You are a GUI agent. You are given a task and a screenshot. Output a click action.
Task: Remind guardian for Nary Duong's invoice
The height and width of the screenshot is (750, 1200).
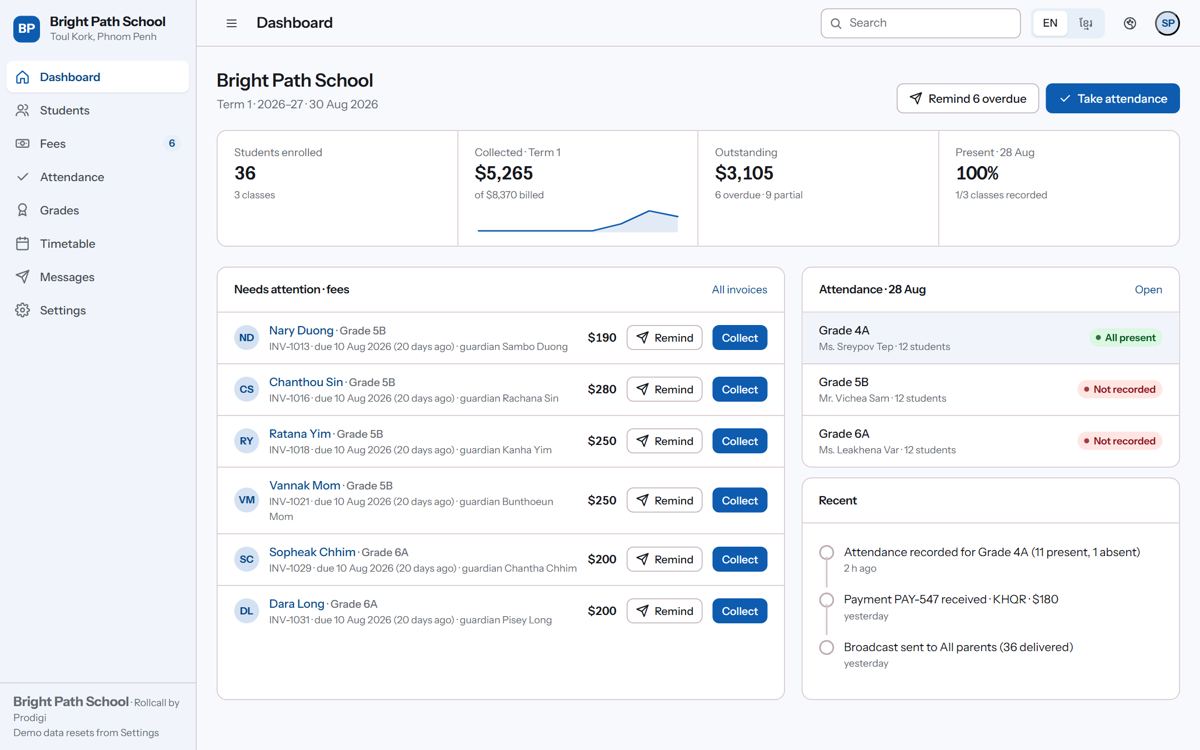tap(665, 338)
